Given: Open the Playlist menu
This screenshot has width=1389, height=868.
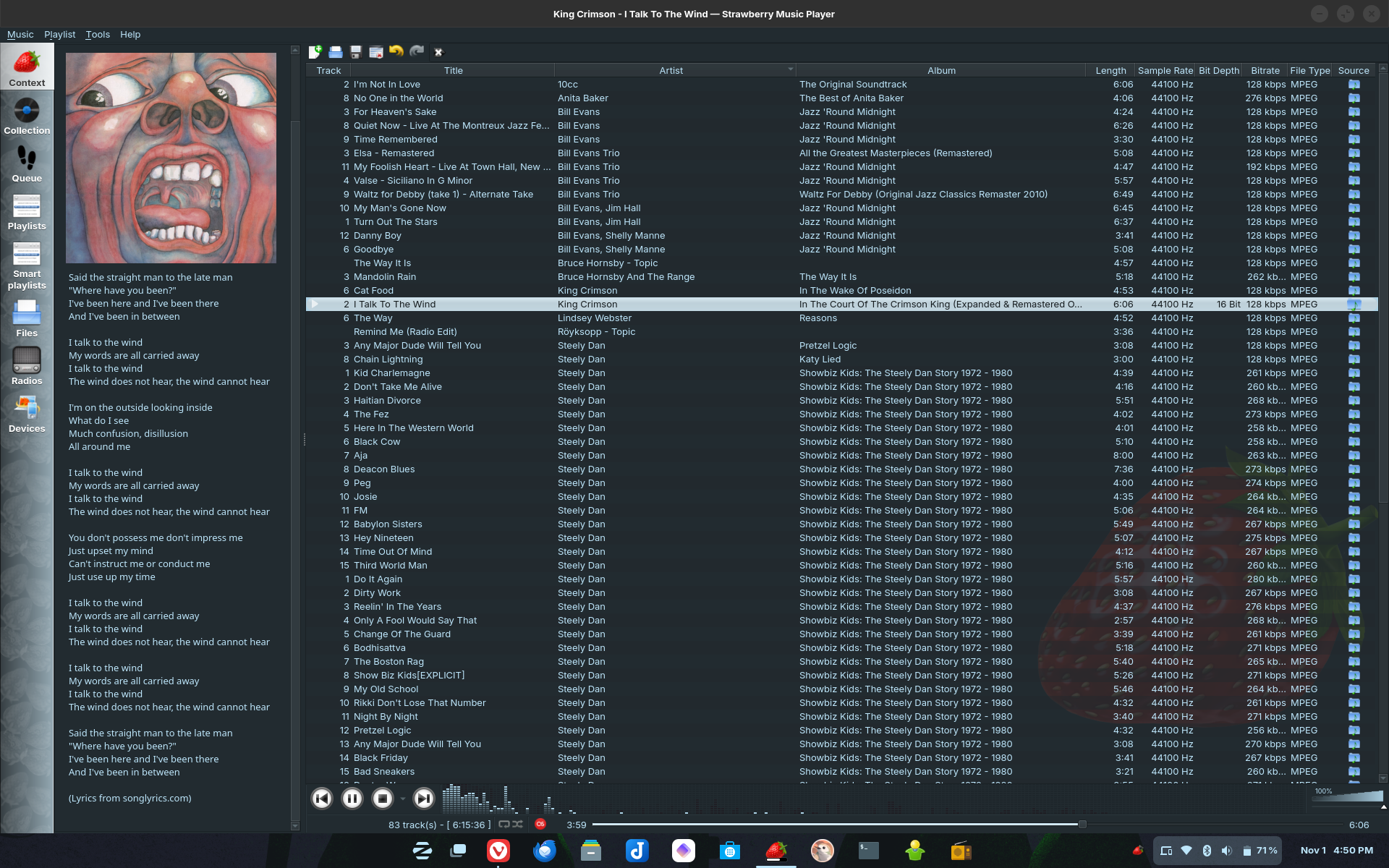Looking at the screenshot, I should (x=59, y=34).
